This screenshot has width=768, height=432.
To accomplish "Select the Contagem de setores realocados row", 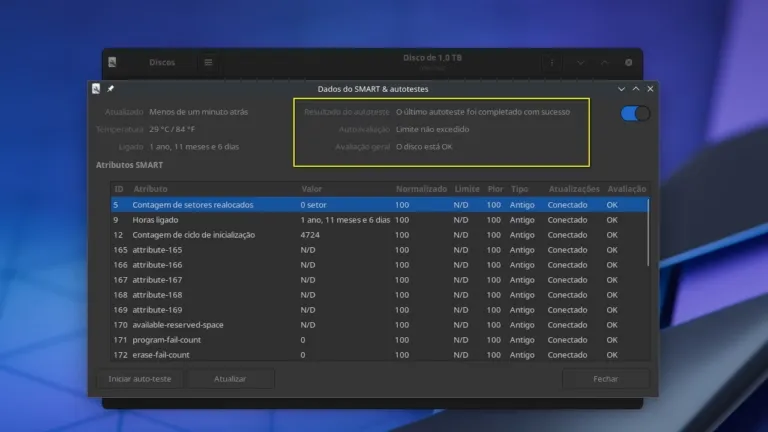I will (379, 205).
